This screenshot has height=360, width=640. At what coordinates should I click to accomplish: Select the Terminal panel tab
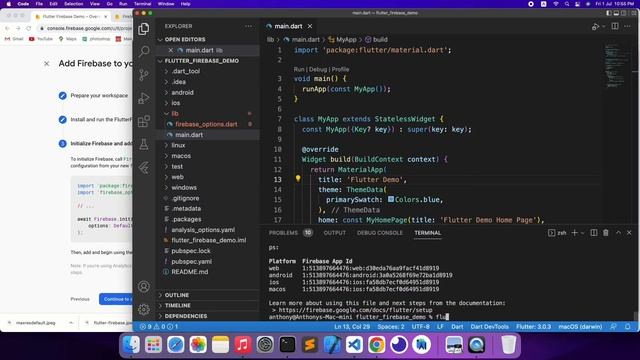tap(428, 233)
